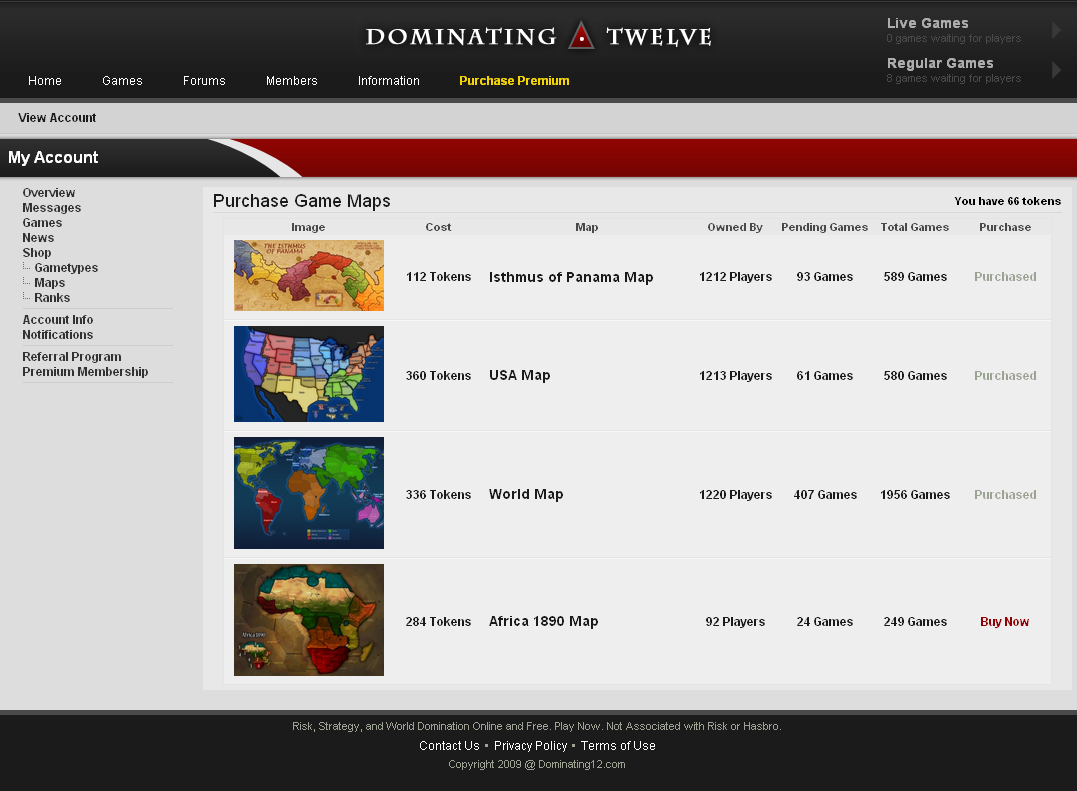
Task: Click the 1220 Players owned-by value
Action: pyautogui.click(x=735, y=494)
